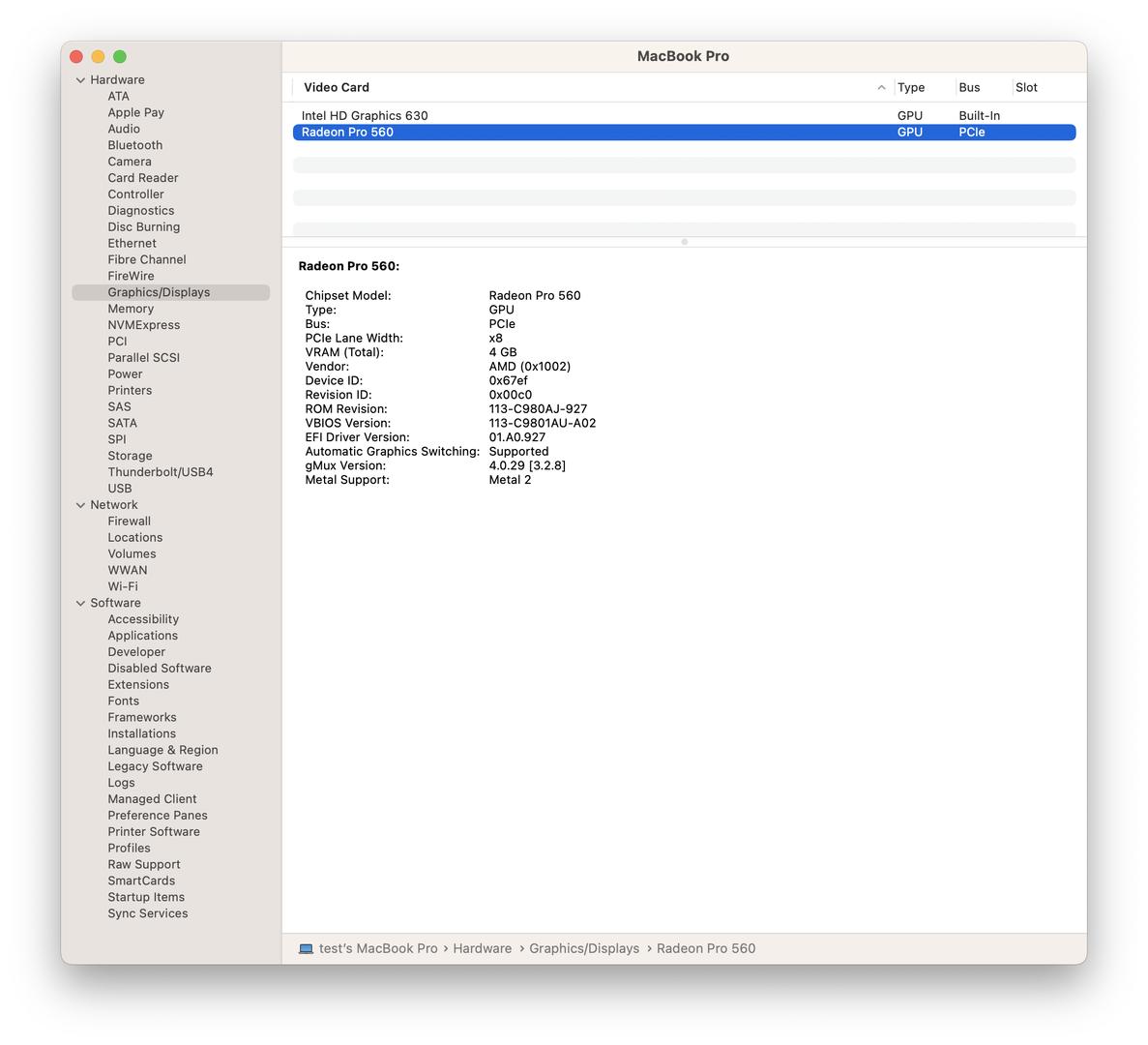This screenshot has height=1045, width=1148.
Task: Open Fonts in sidebar
Action: 123,701
